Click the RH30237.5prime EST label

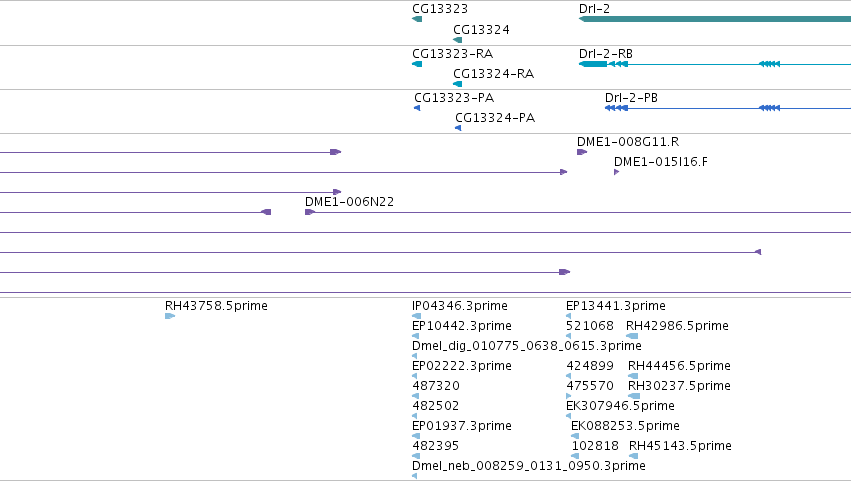click(x=679, y=387)
